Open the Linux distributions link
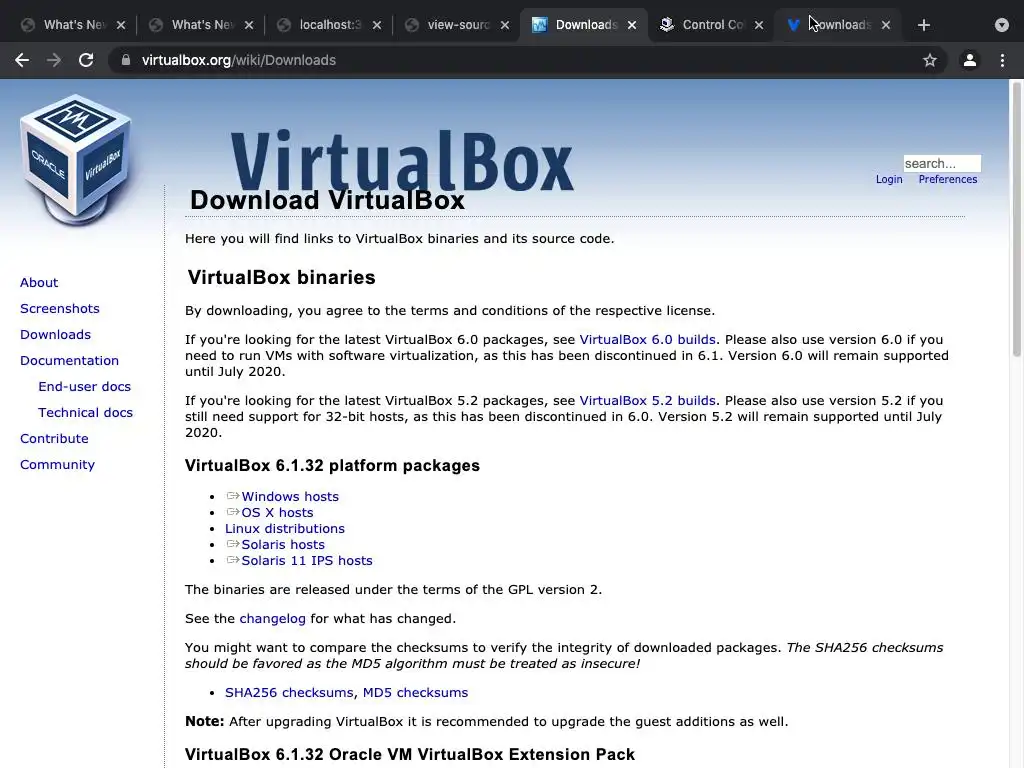This screenshot has width=1024, height=768. [x=285, y=529]
